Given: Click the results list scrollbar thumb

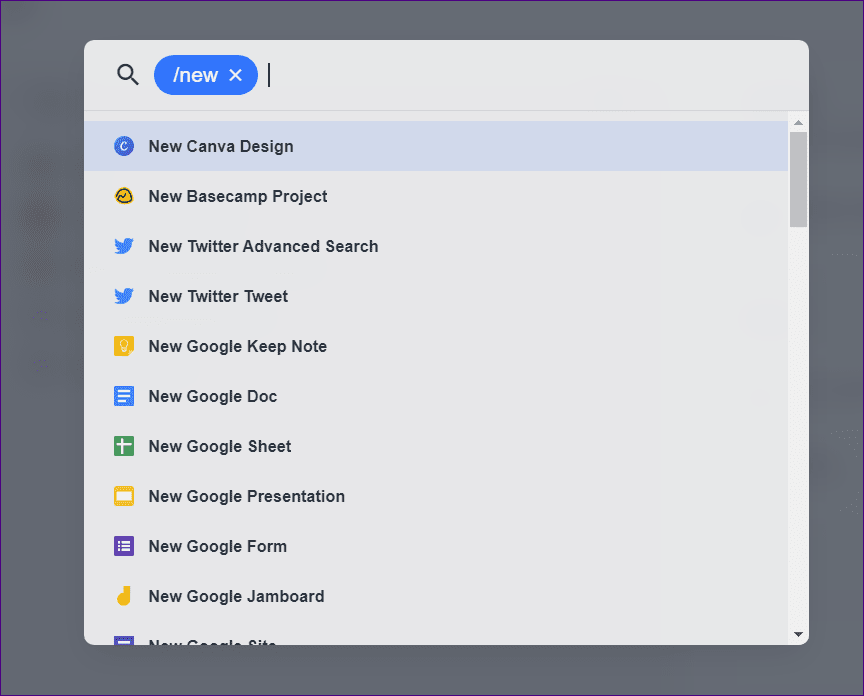Looking at the screenshot, I should click(x=798, y=180).
